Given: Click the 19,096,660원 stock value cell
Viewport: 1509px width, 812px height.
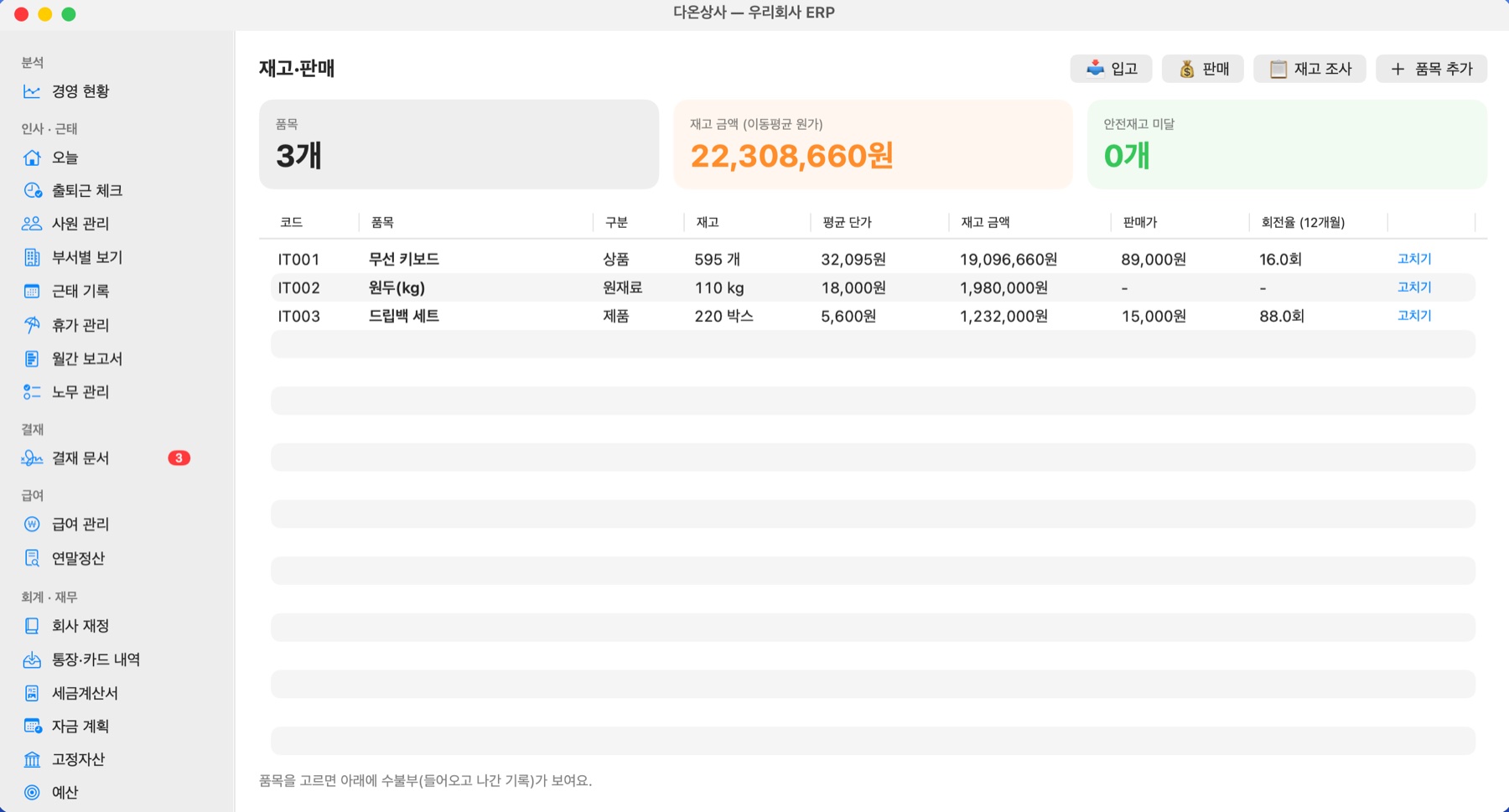Looking at the screenshot, I should 1009,260.
